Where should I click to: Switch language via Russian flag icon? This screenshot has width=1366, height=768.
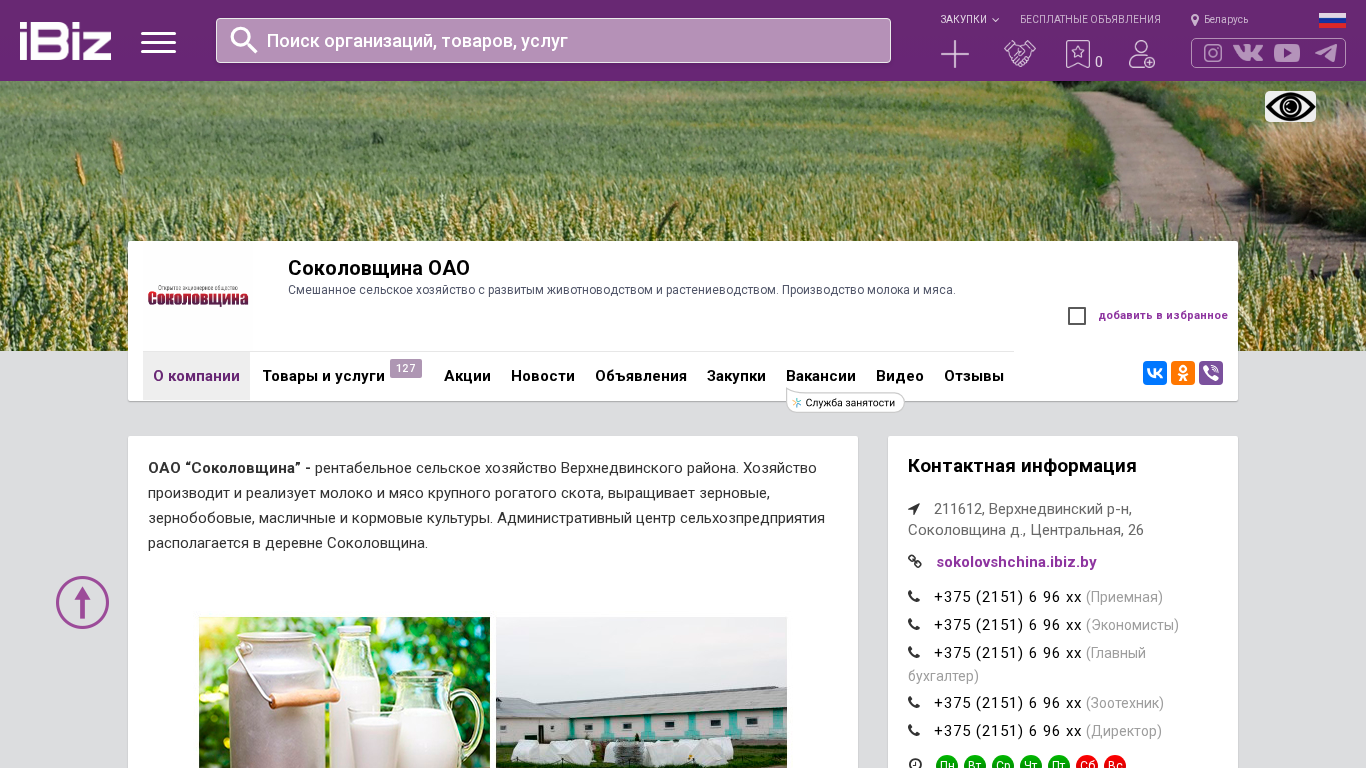tap(1332, 20)
